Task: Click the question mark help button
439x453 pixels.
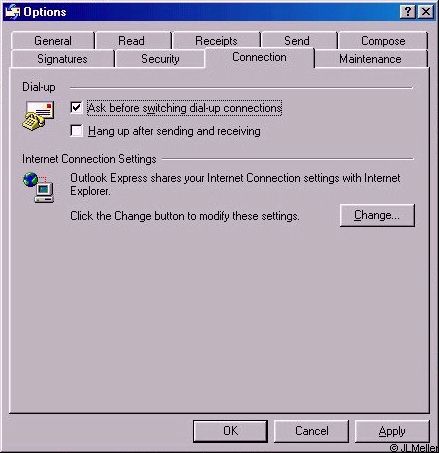Action: click(x=407, y=12)
